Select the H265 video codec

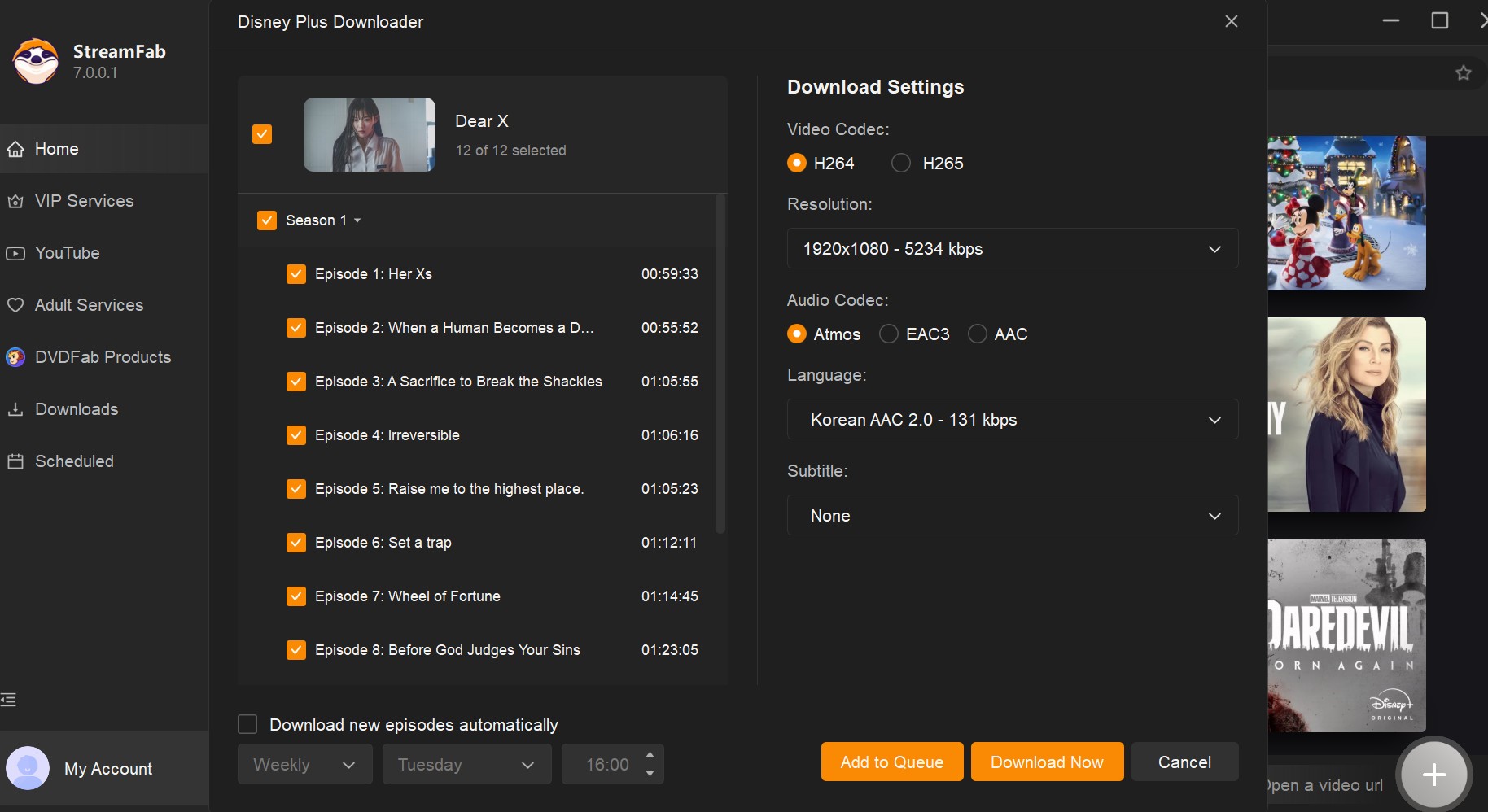point(901,163)
